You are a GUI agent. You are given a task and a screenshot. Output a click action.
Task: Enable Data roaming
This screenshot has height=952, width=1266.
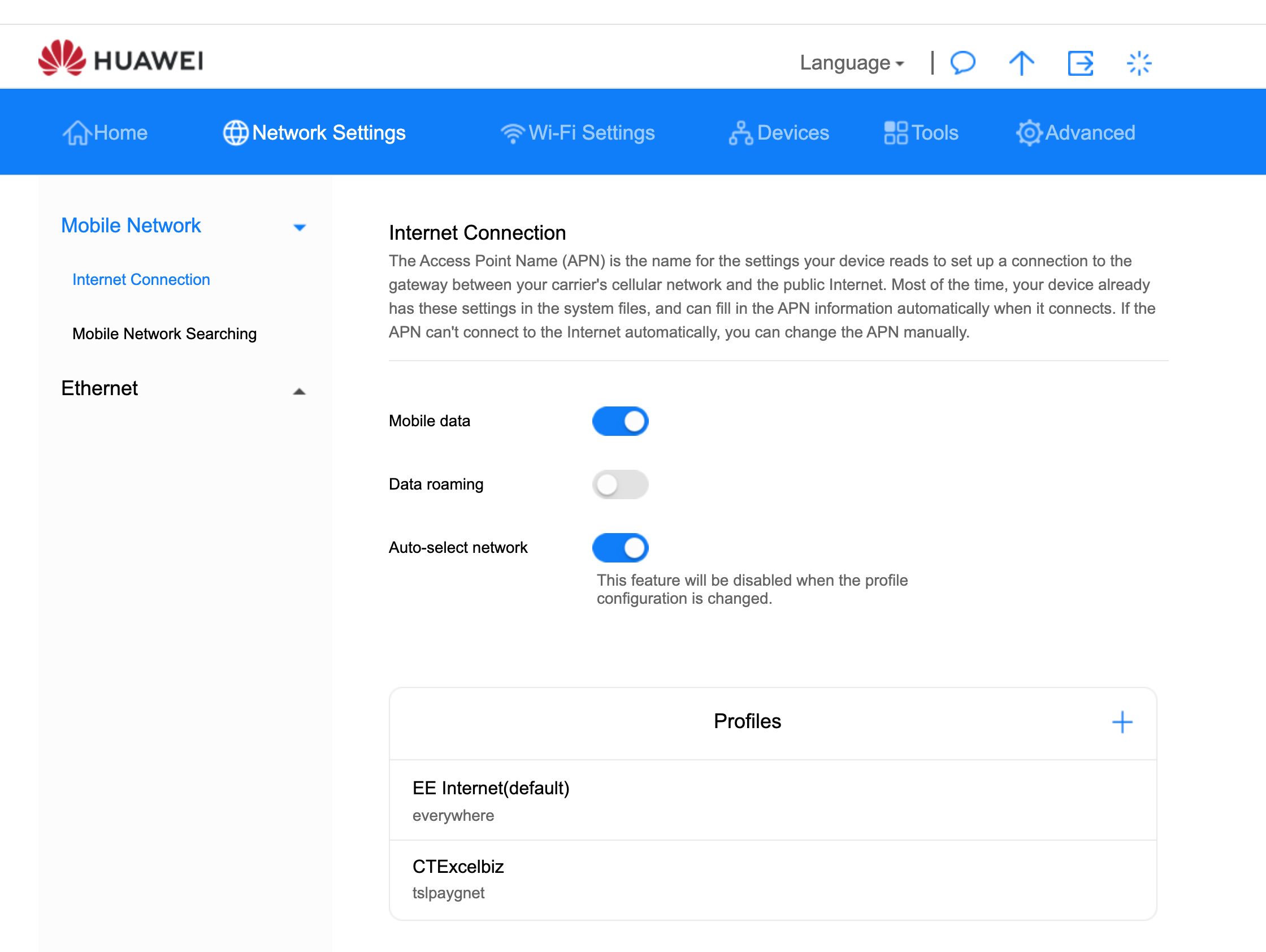coord(621,484)
